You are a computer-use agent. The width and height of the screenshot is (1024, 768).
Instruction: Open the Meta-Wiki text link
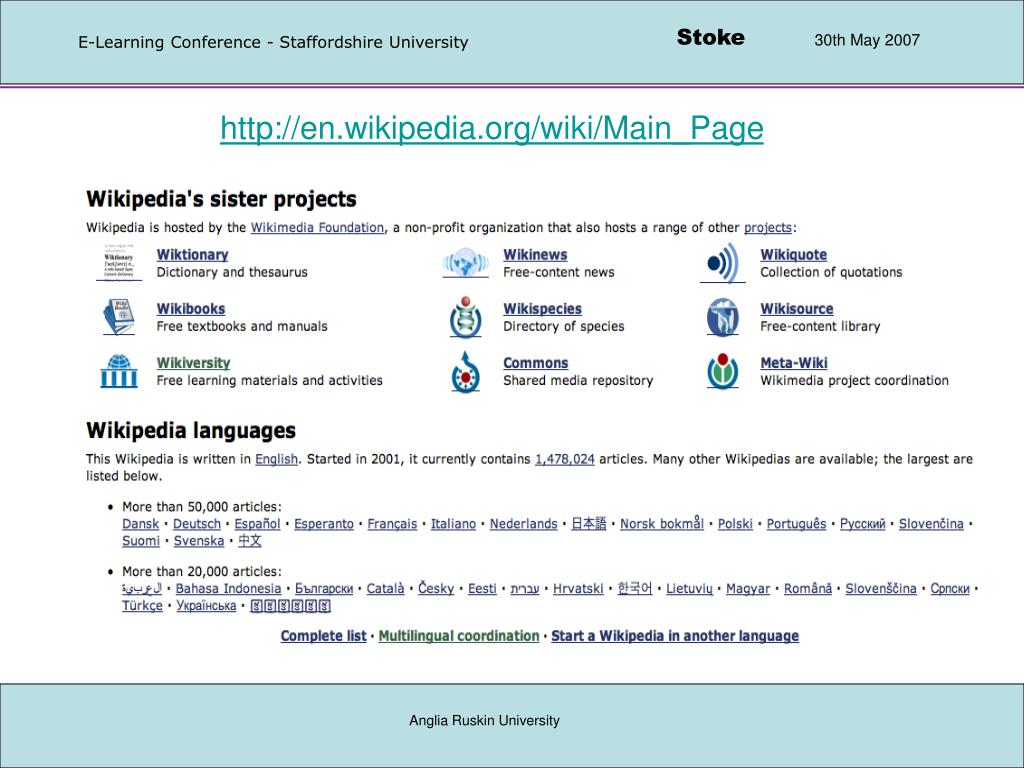point(793,363)
